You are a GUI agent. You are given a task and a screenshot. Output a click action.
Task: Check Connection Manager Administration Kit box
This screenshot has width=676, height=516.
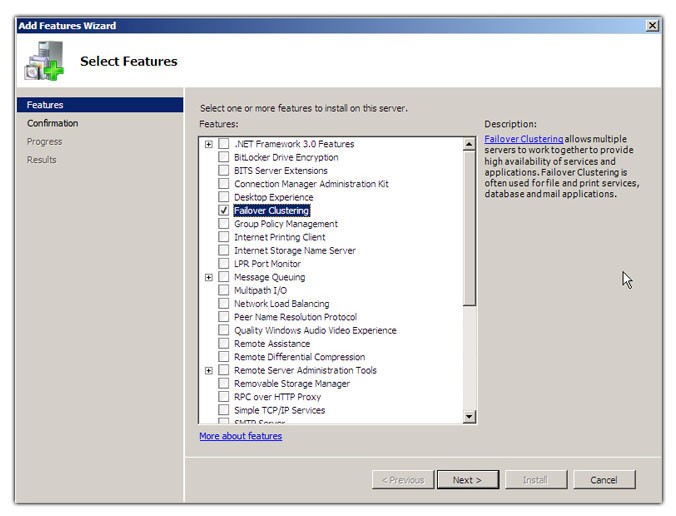point(223,183)
